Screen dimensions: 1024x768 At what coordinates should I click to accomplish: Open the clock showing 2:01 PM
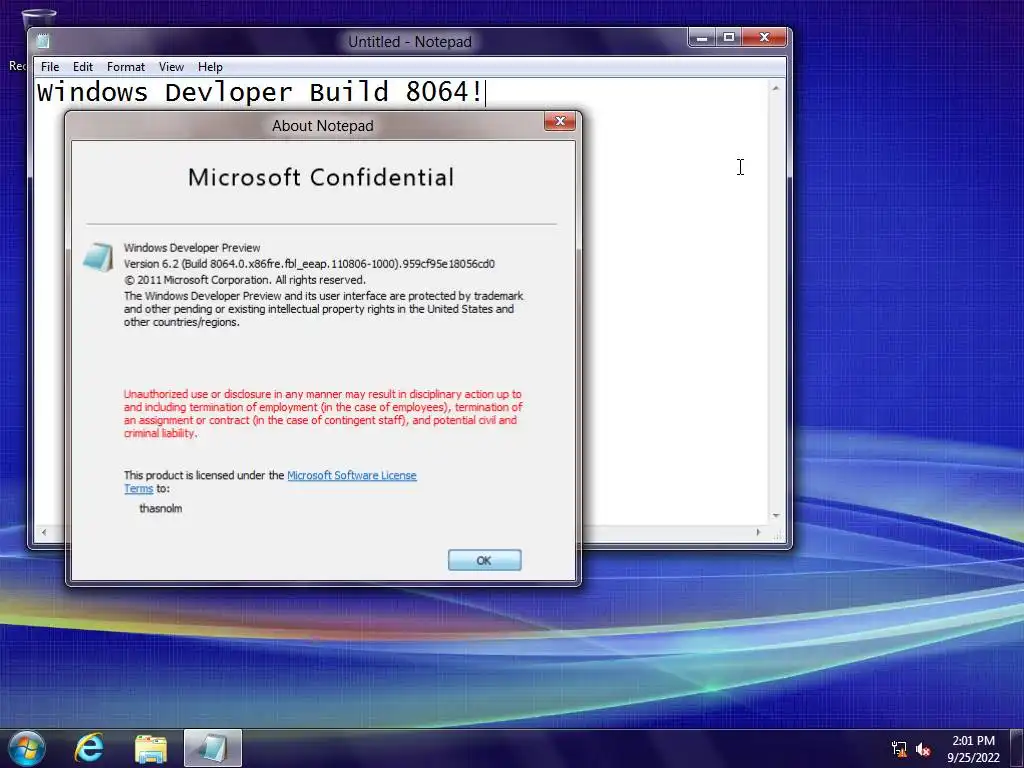click(973, 749)
